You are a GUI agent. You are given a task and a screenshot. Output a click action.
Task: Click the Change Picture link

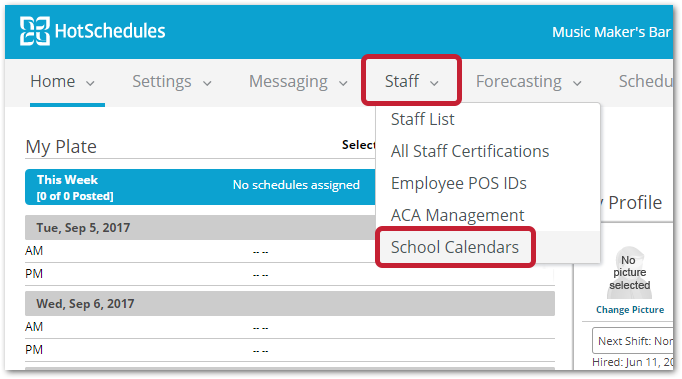click(630, 309)
